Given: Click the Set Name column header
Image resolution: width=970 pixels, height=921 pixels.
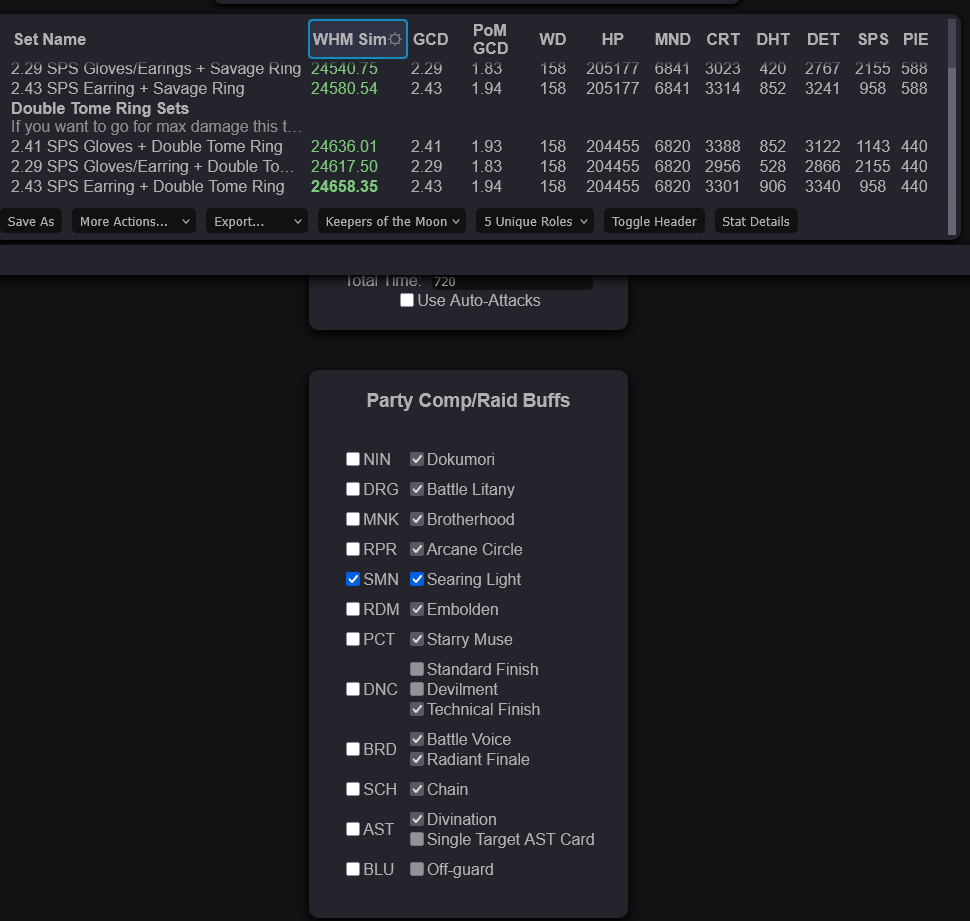Looking at the screenshot, I should pos(49,39).
